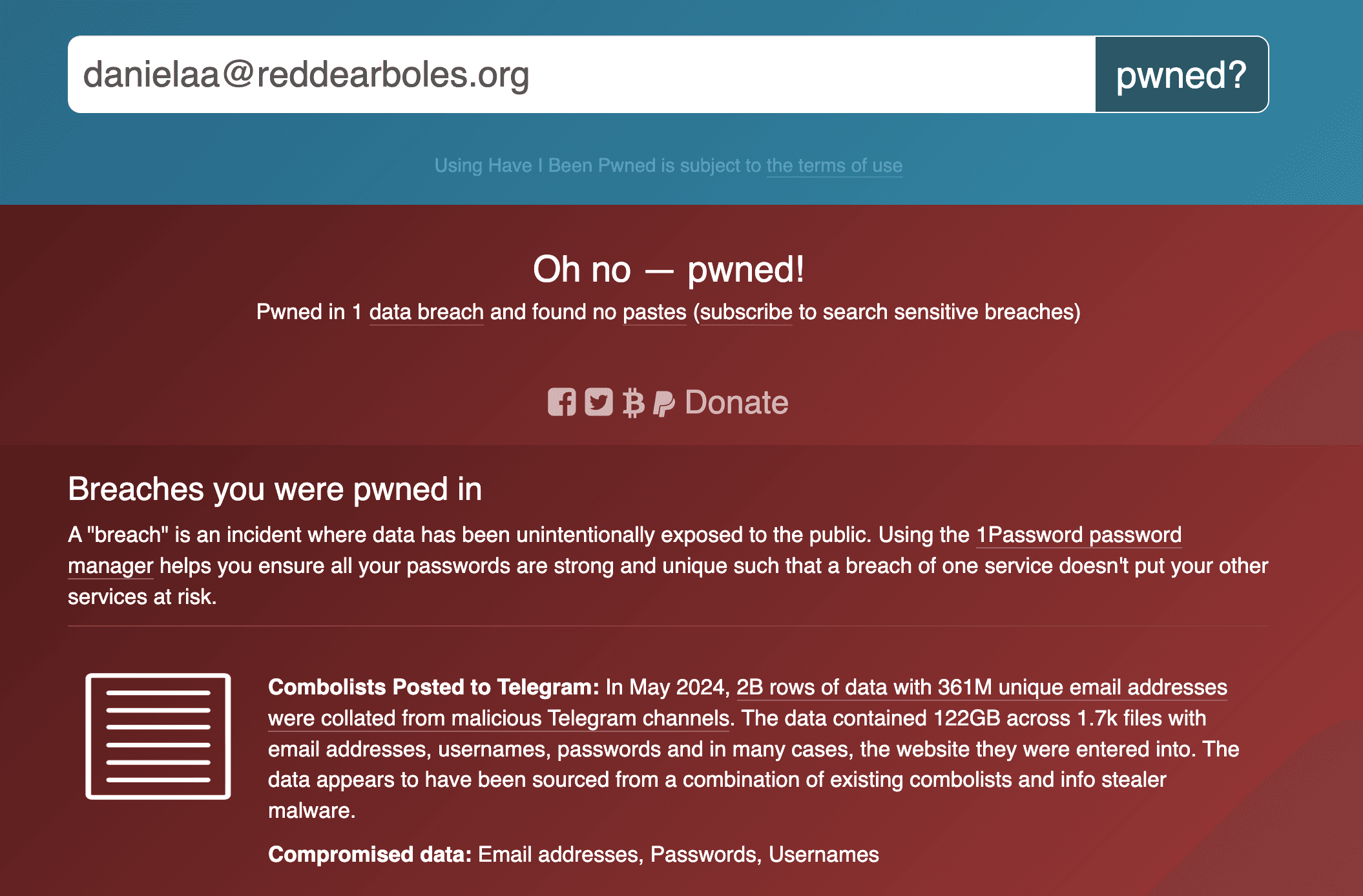The width and height of the screenshot is (1363, 896).
Task: Open the 2B rows of data link
Action: [982, 687]
